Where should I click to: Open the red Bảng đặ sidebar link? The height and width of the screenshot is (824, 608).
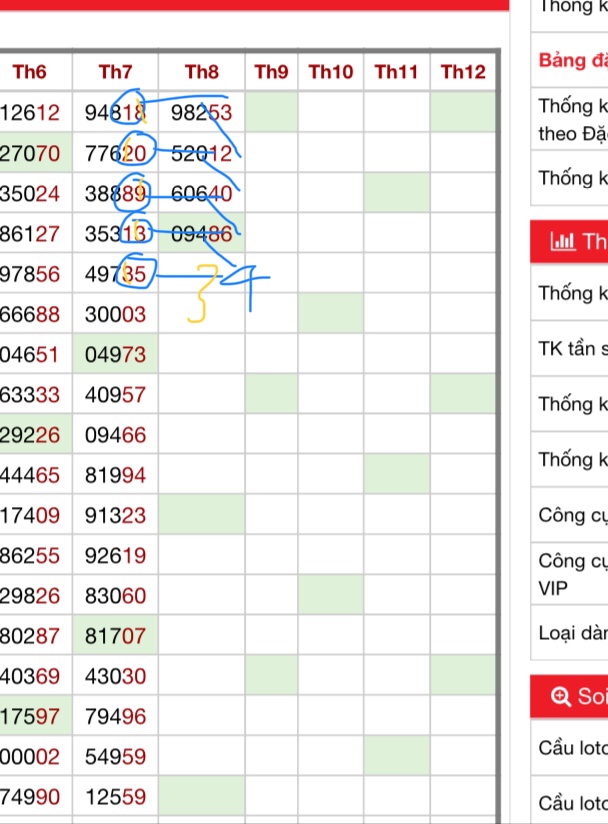(x=572, y=61)
